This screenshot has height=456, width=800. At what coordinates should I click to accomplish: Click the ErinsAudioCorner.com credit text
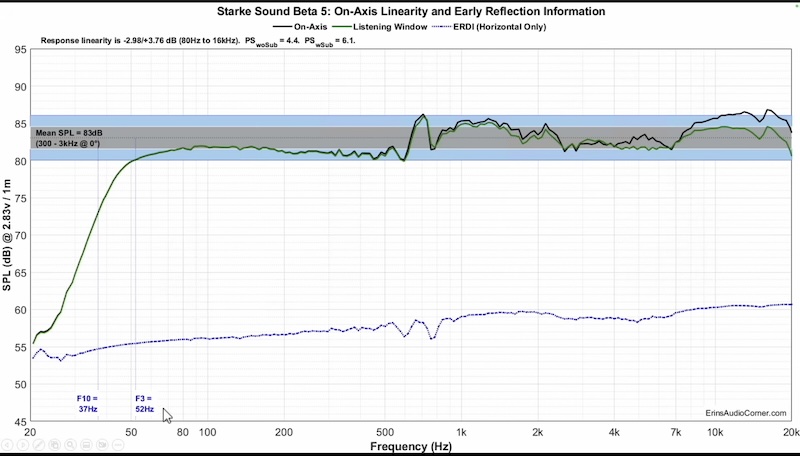[746, 413]
